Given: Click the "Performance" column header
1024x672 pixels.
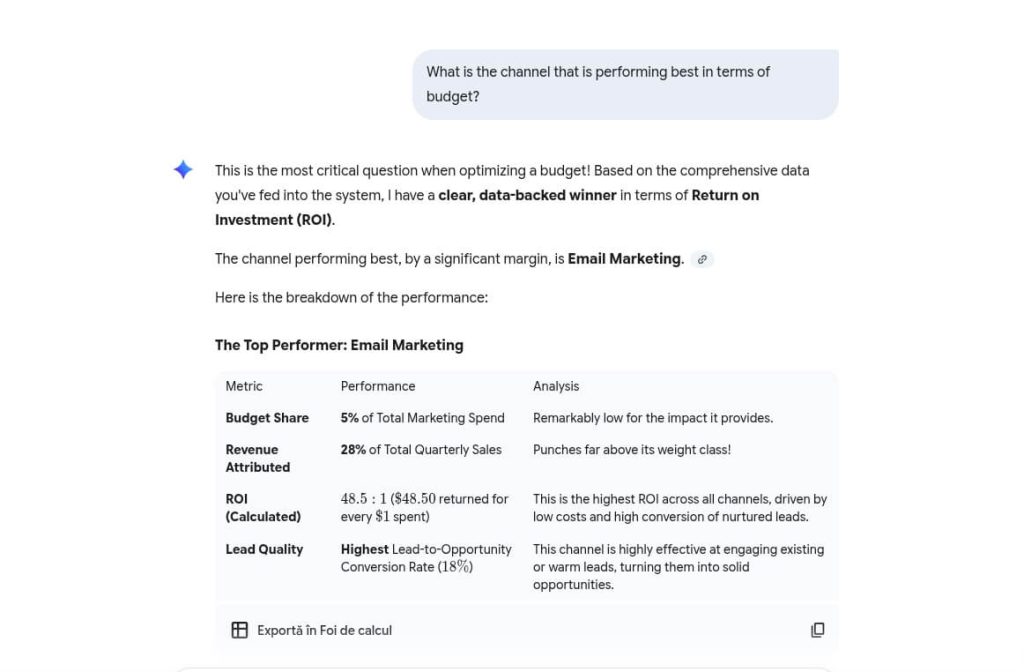Looking at the screenshot, I should click(378, 386).
